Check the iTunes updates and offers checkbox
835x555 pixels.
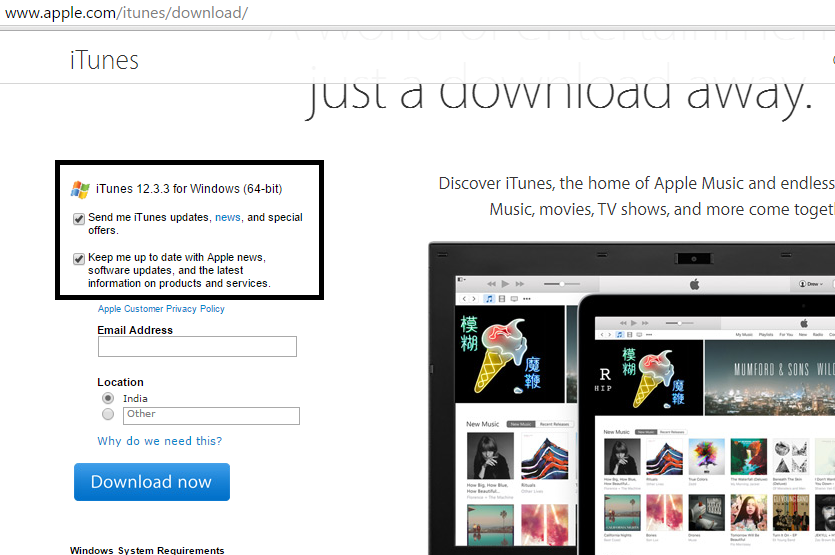[x=79, y=219]
